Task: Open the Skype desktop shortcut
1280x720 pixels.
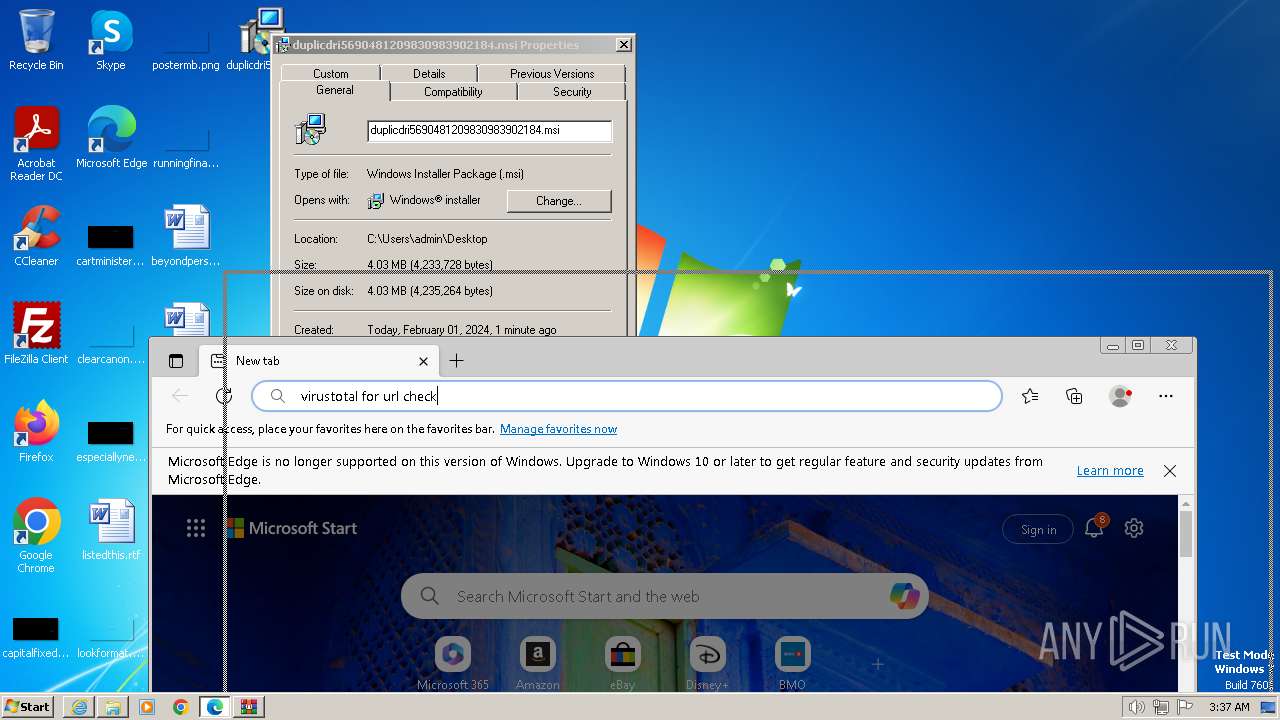Action: coord(110,40)
